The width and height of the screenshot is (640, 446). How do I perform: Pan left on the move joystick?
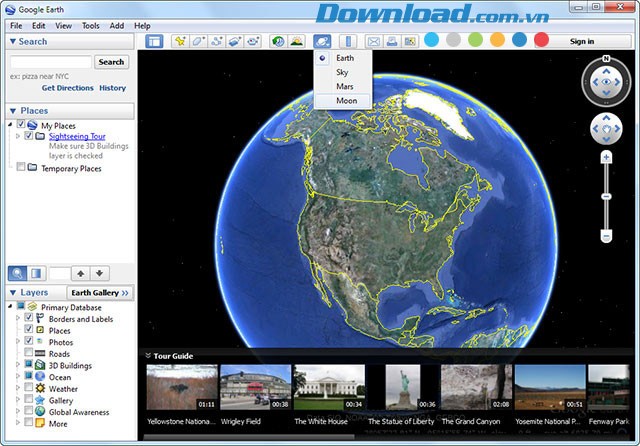[x=595, y=129]
